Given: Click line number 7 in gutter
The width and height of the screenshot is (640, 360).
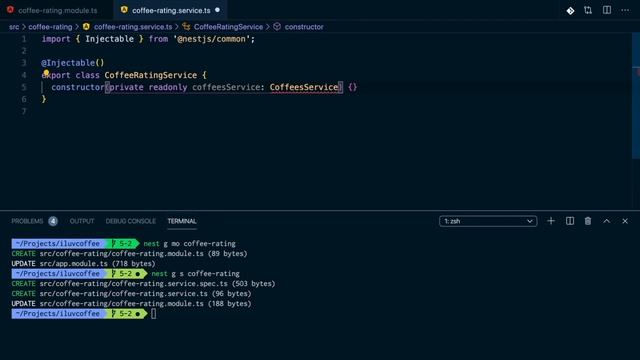Looking at the screenshot, I should coord(24,111).
